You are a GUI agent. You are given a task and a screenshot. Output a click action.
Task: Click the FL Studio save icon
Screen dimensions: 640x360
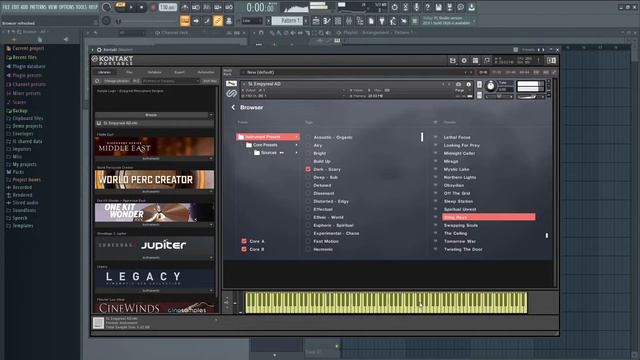(438, 7)
